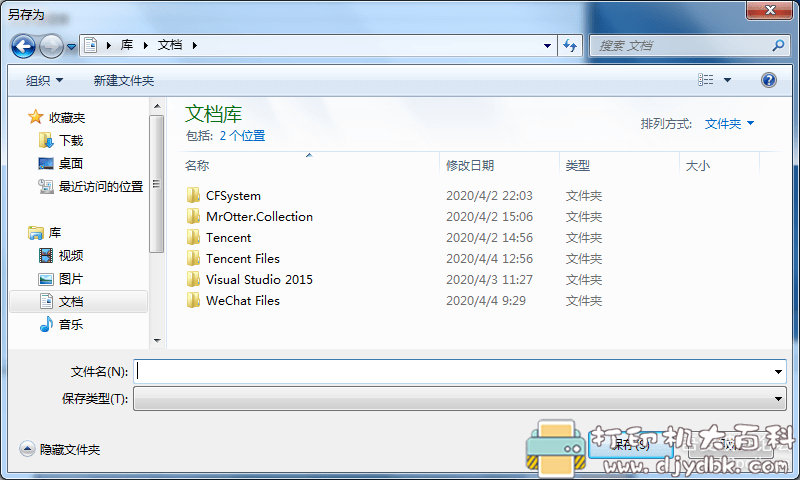Screen dimensions: 800x480
Task: Click the Tencent folder icon
Action: pyautogui.click(x=193, y=237)
